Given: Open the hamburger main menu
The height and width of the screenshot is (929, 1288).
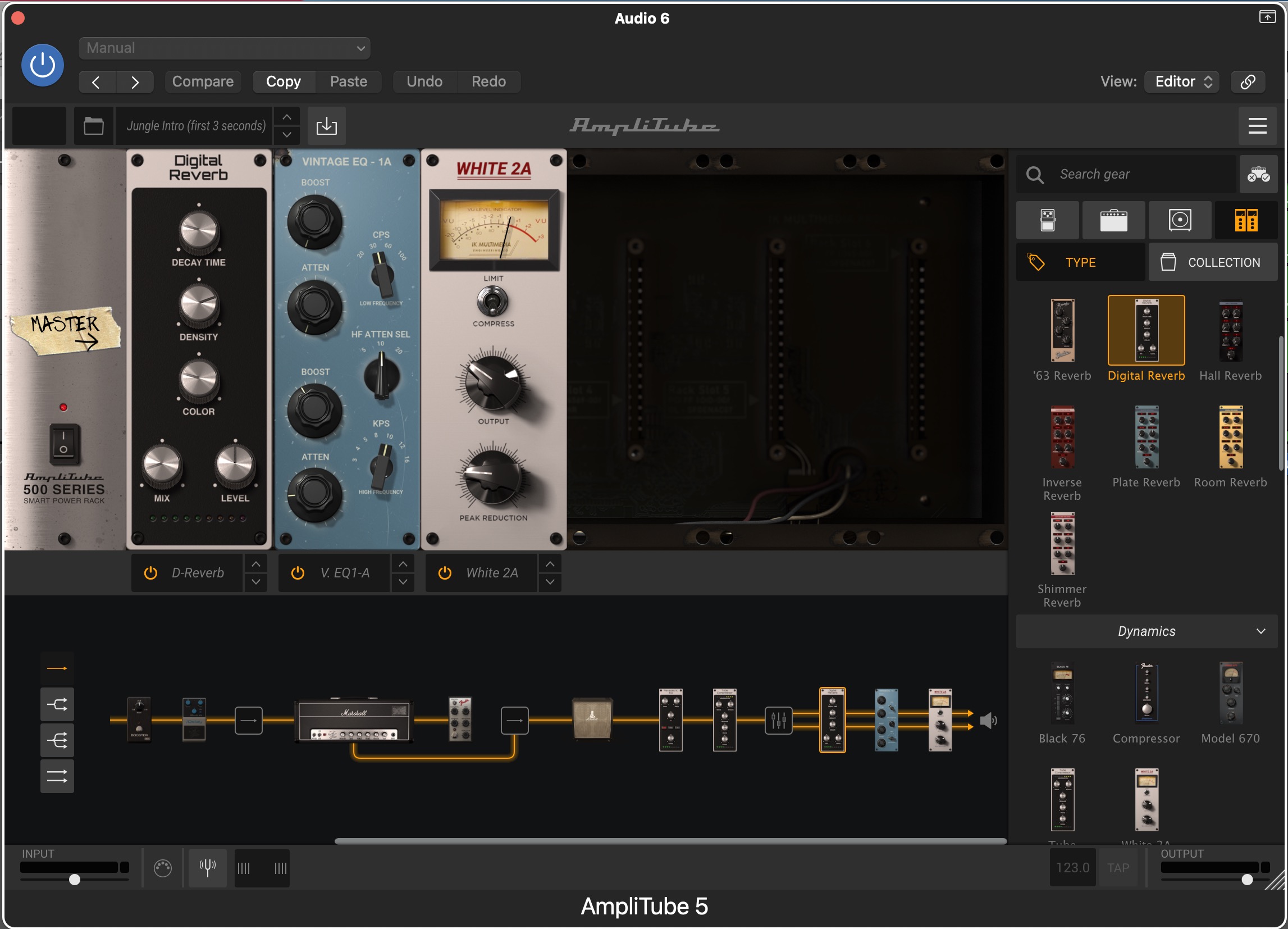Looking at the screenshot, I should coord(1257,126).
